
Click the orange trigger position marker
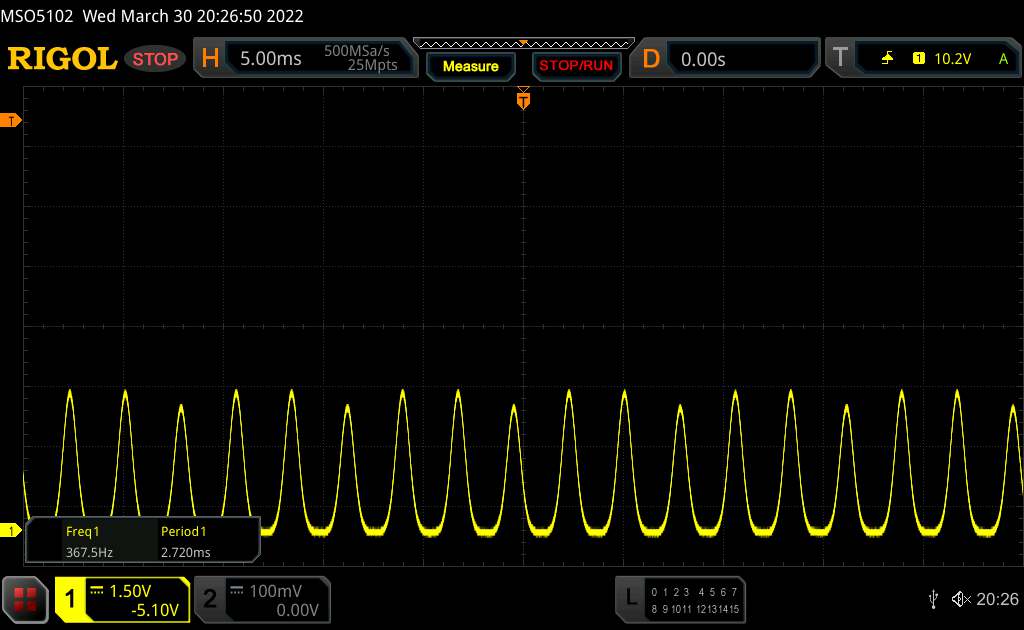click(x=523, y=99)
